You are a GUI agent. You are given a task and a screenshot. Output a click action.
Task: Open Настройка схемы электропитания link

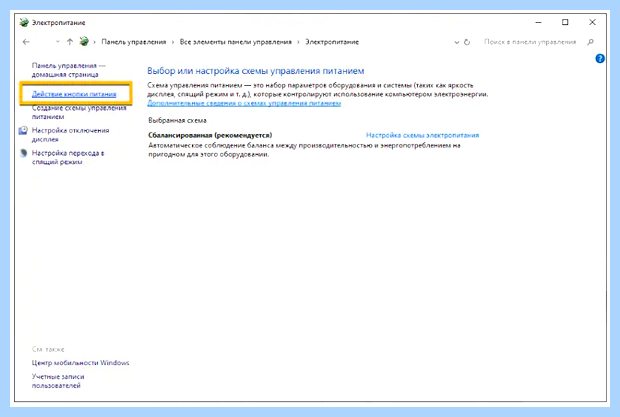click(x=422, y=135)
